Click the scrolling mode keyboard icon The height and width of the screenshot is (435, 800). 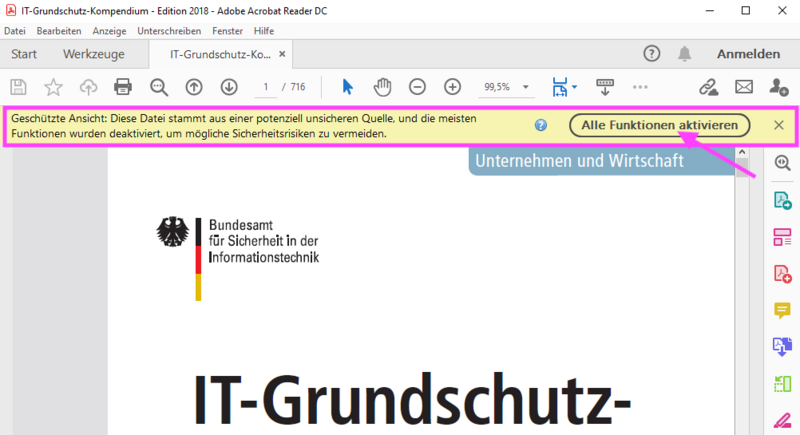(x=605, y=87)
